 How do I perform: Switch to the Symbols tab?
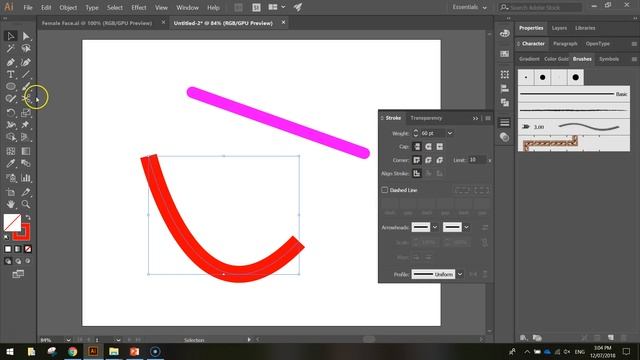[x=609, y=59]
